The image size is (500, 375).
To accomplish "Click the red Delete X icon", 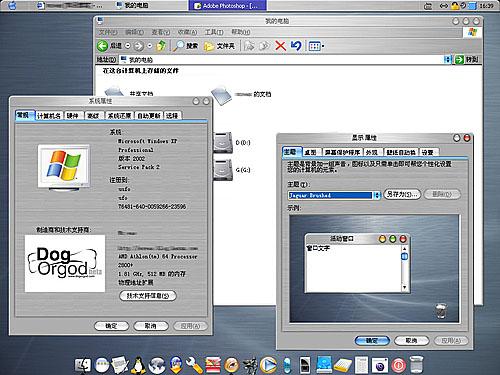I will pos(280,46).
